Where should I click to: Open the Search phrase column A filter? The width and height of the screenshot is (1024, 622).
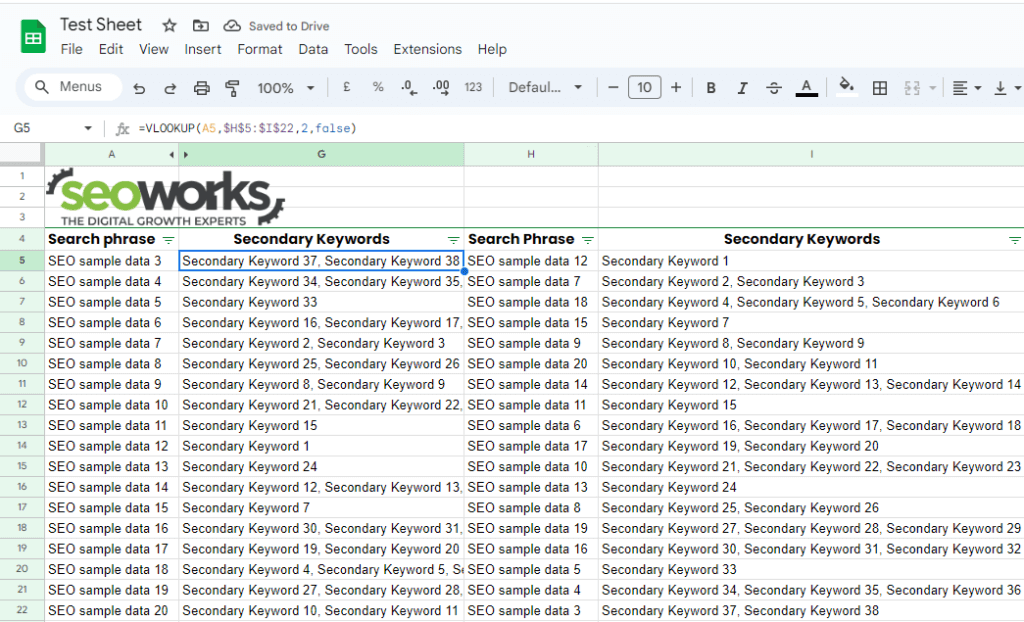pyautogui.click(x=168, y=240)
